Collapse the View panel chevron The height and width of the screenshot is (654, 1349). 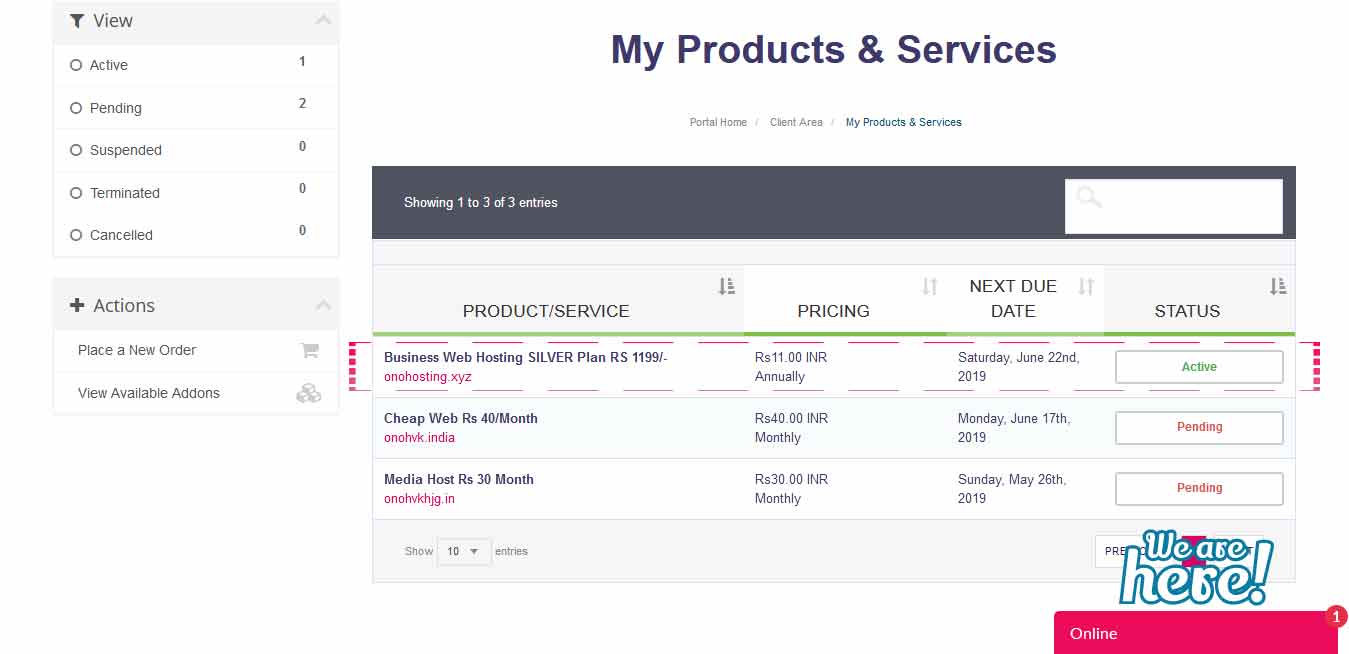point(323,20)
